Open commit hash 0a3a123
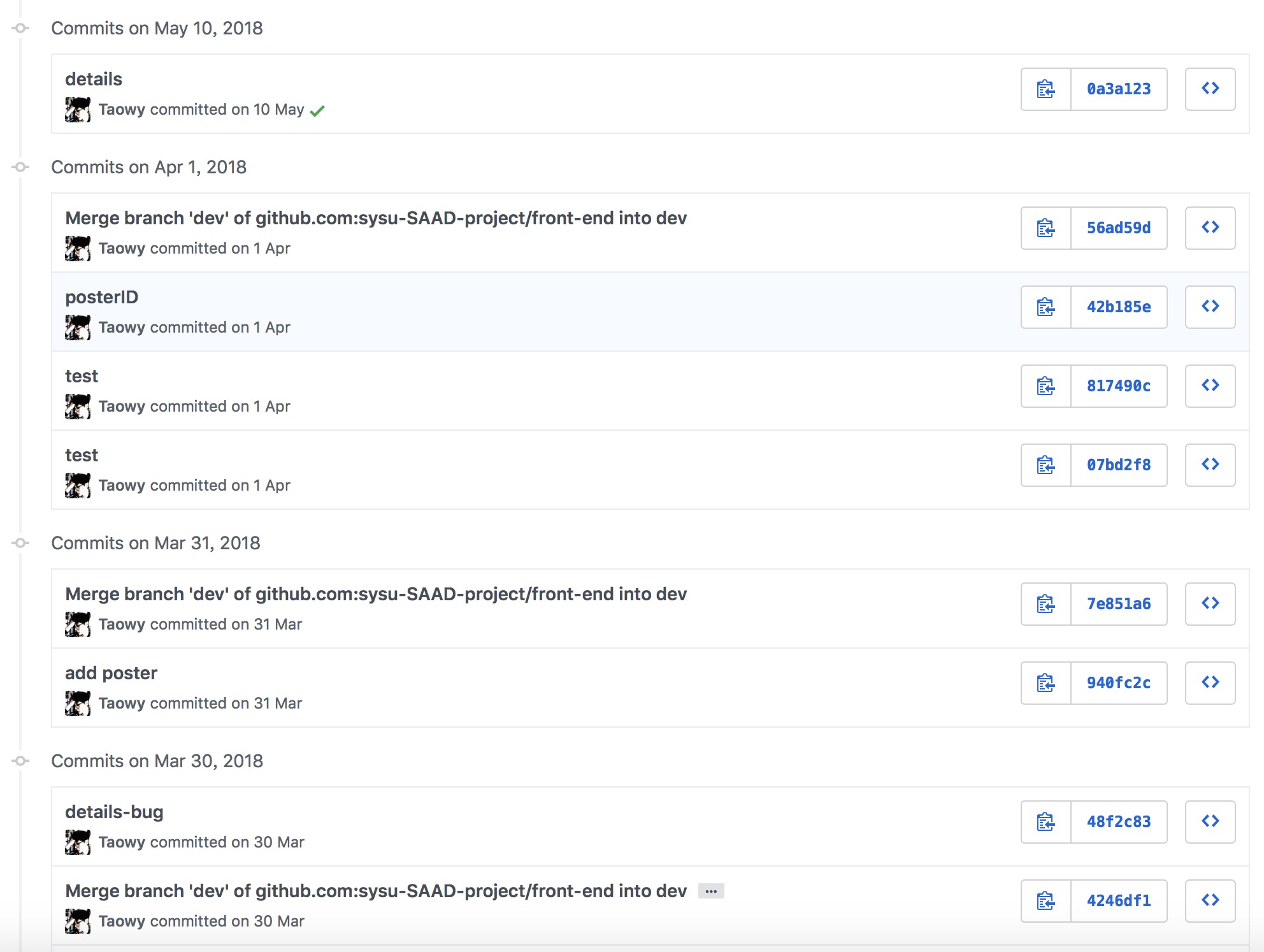This screenshot has width=1264, height=952. 1119,89
